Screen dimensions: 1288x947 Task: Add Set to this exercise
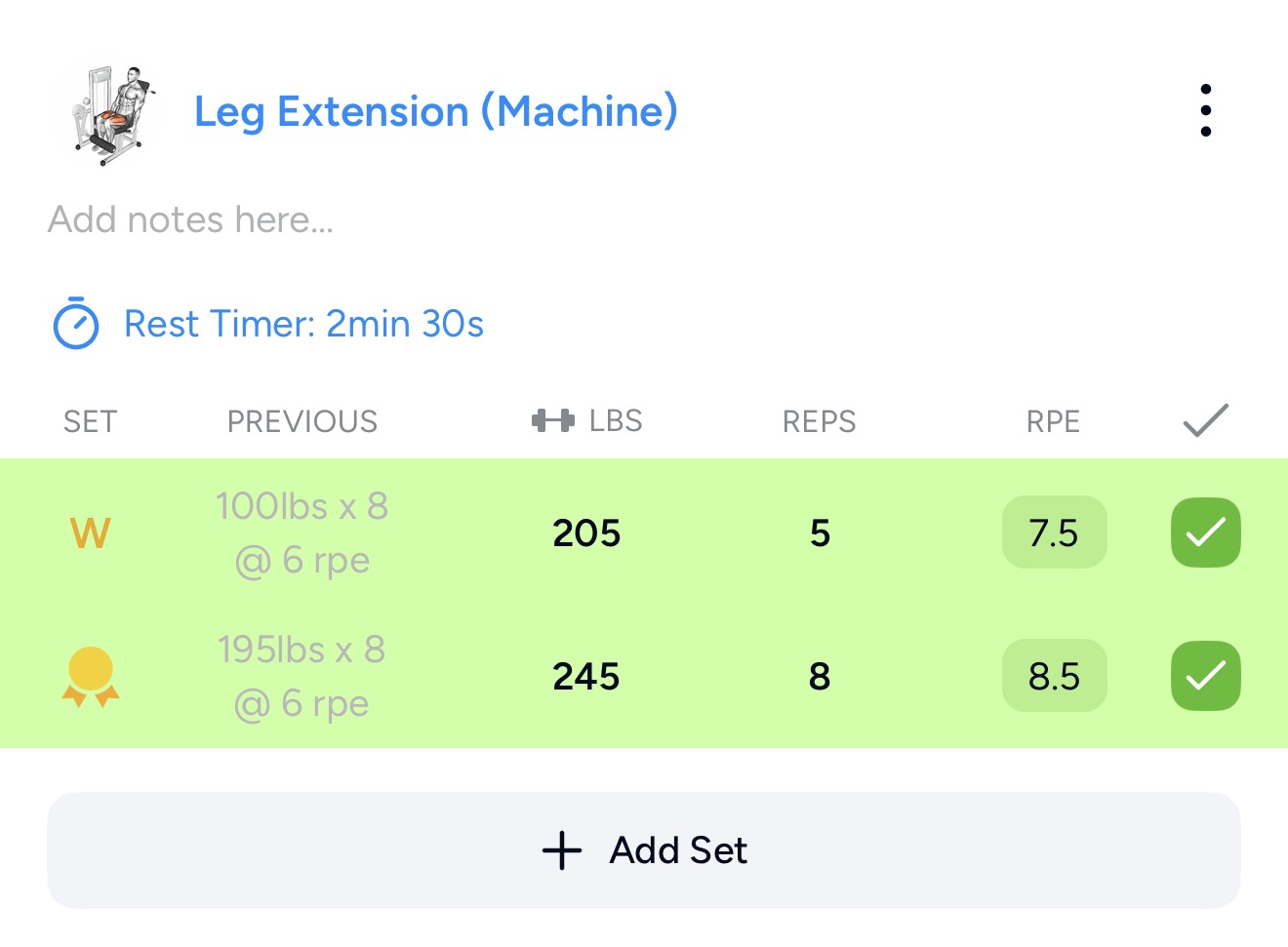pyautogui.click(x=644, y=850)
